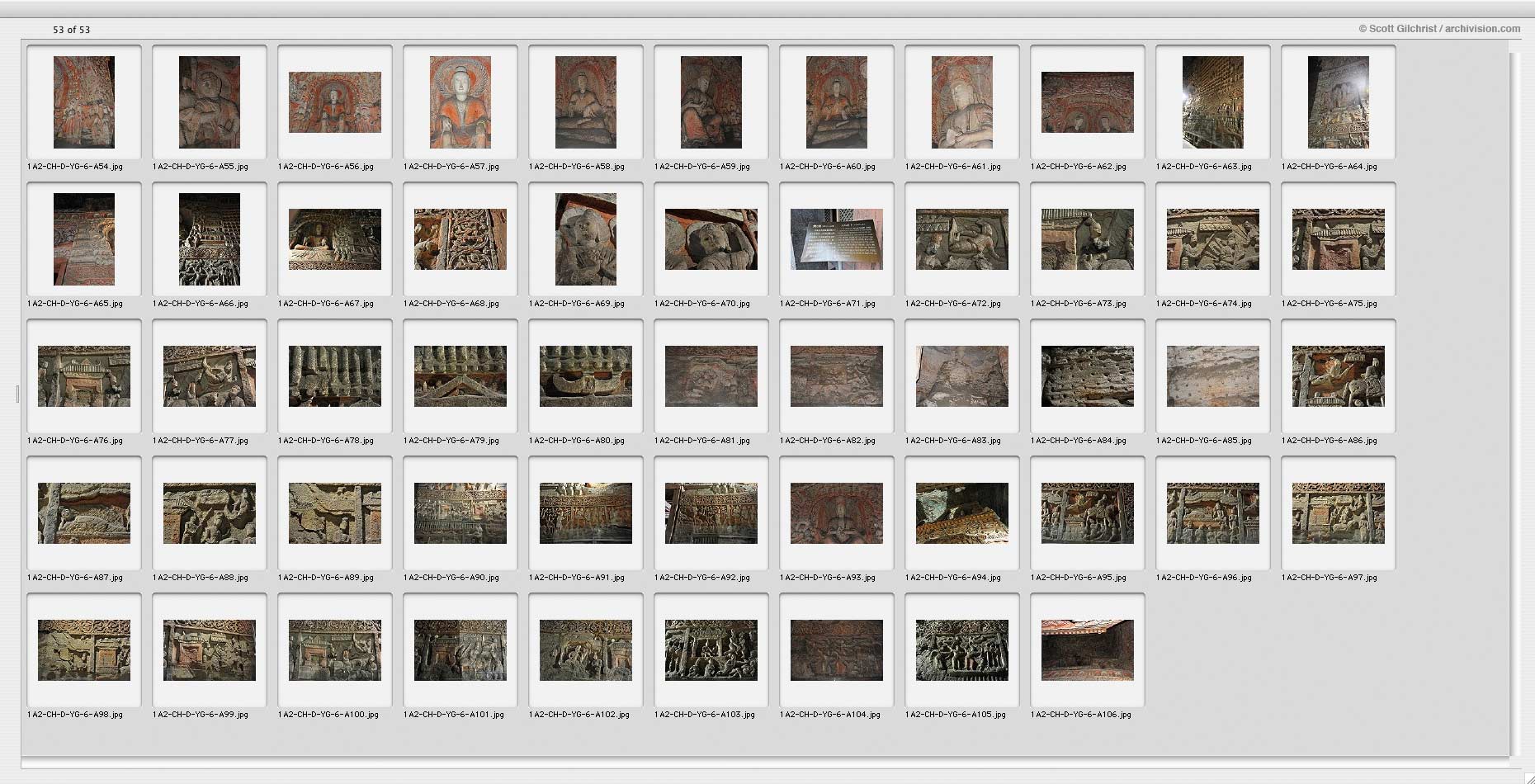Click the "53 of 53" image counter
1535x784 pixels.
[72, 30]
